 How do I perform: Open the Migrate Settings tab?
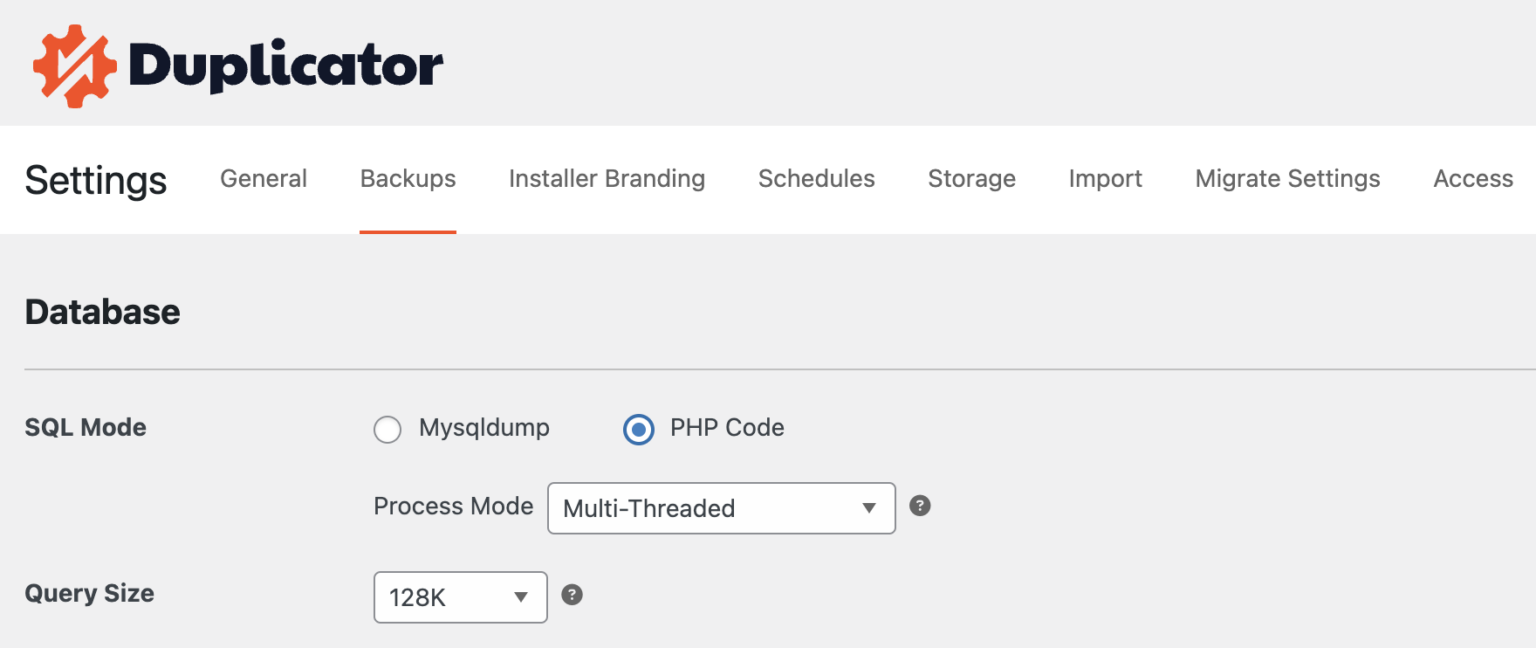point(1287,179)
